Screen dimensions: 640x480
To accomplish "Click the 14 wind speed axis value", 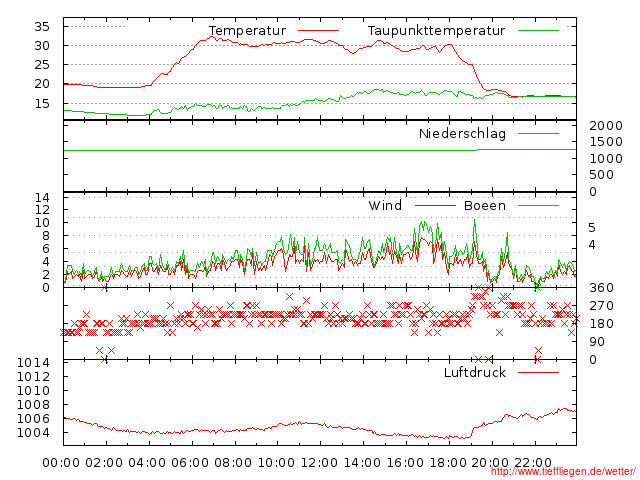I will click(42, 198).
